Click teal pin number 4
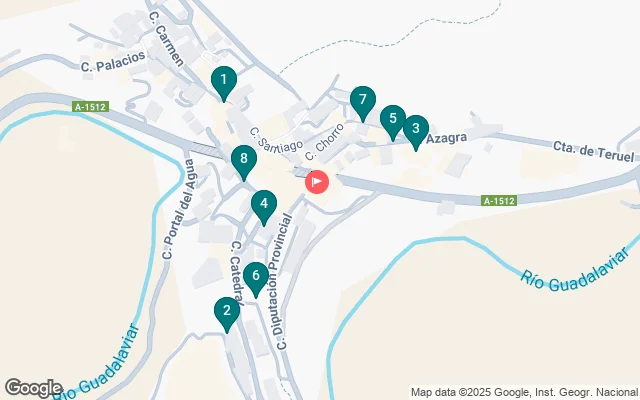 pos(264,207)
